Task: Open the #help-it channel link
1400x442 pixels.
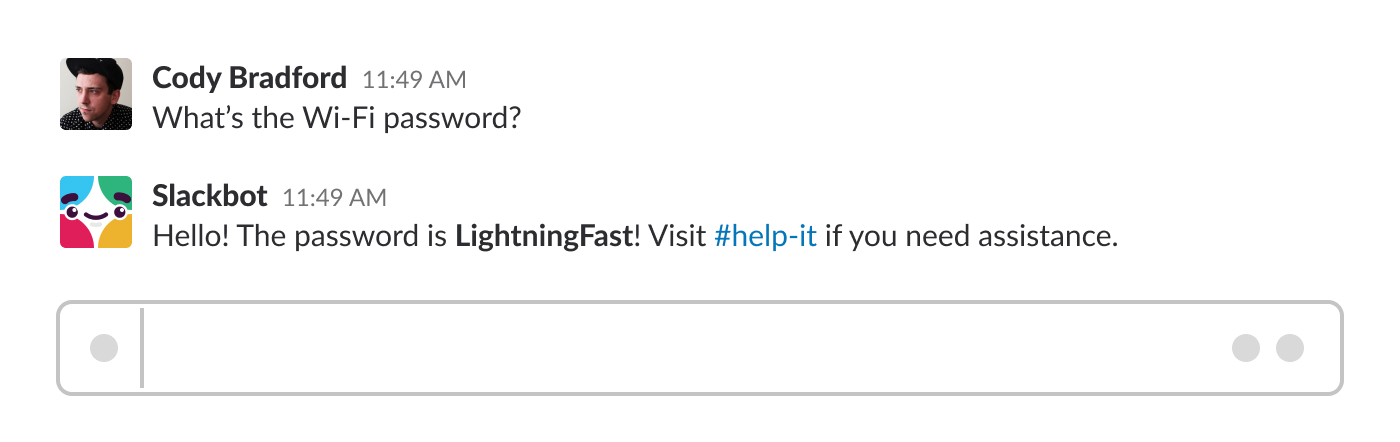Action: coord(765,237)
